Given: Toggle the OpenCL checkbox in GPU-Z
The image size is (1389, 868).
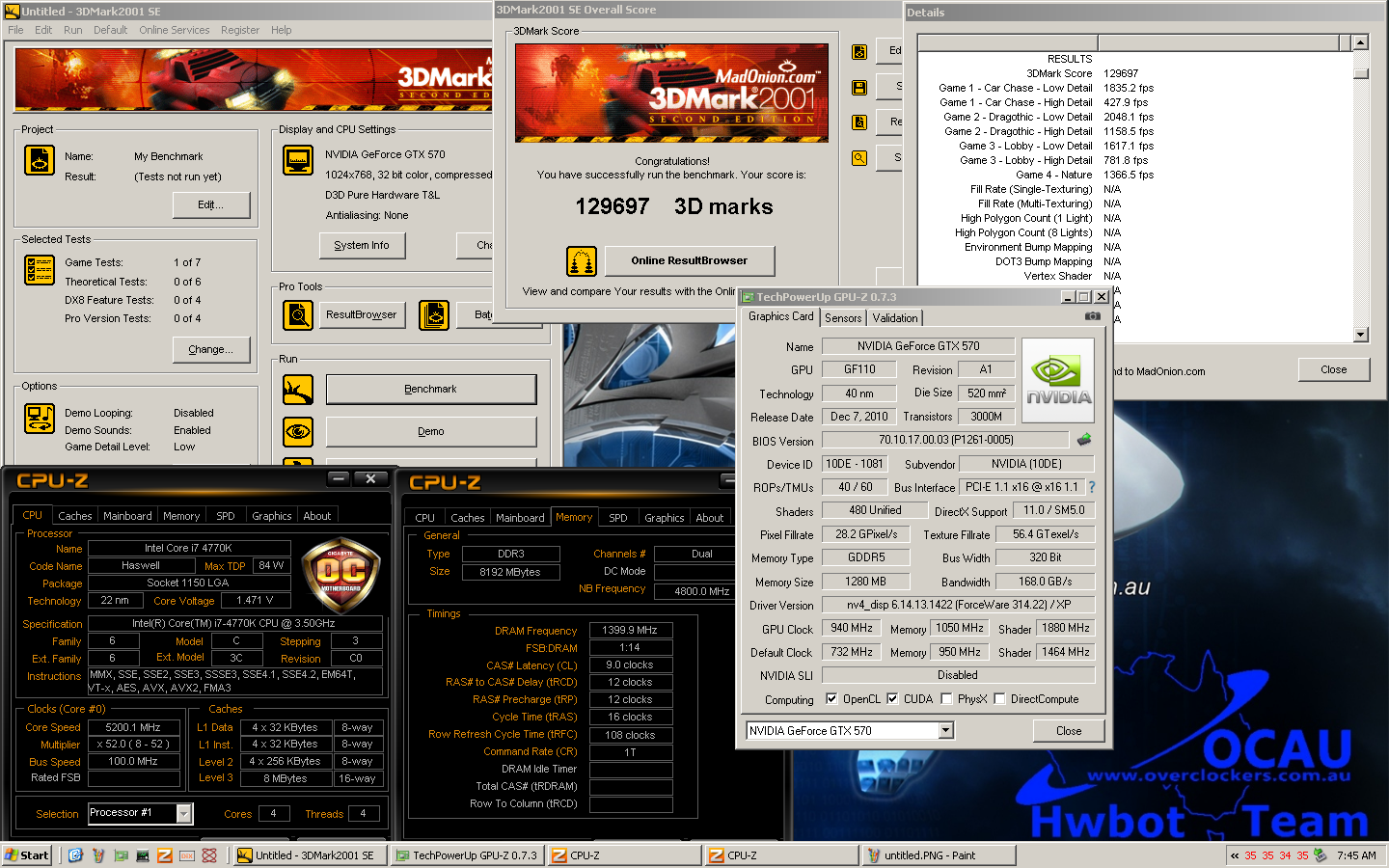Looking at the screenshot, I should (831, 699).
